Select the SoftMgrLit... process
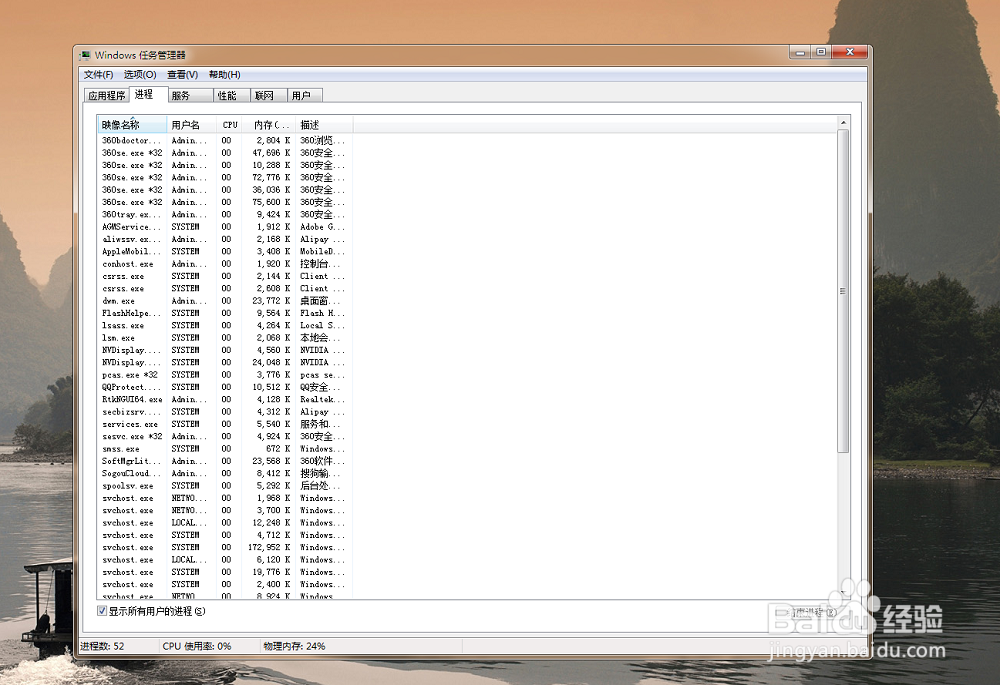 (225, 461)
